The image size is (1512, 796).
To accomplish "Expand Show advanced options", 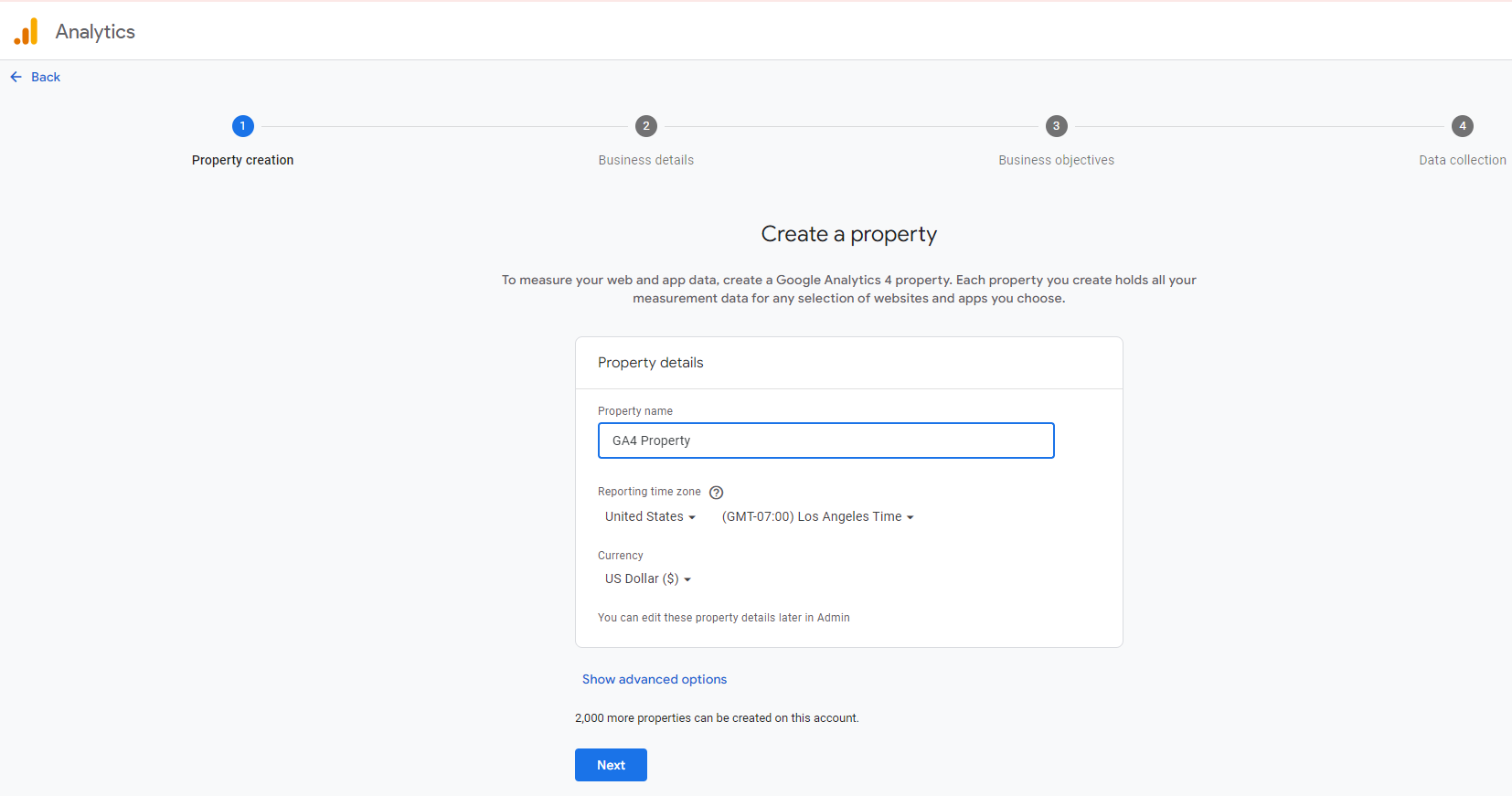I will click(655, 679).
